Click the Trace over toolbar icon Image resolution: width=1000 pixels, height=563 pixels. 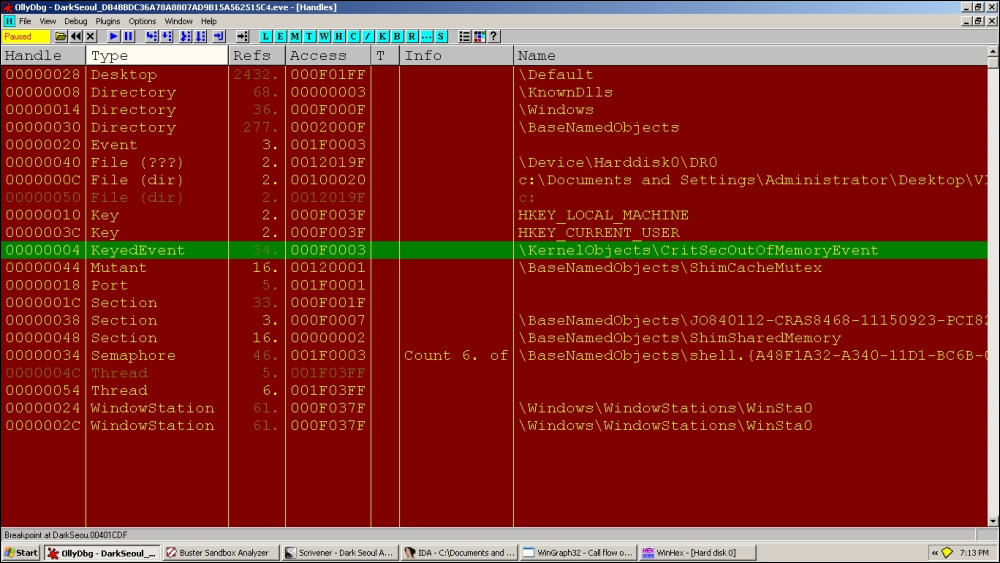pos(200,36)
